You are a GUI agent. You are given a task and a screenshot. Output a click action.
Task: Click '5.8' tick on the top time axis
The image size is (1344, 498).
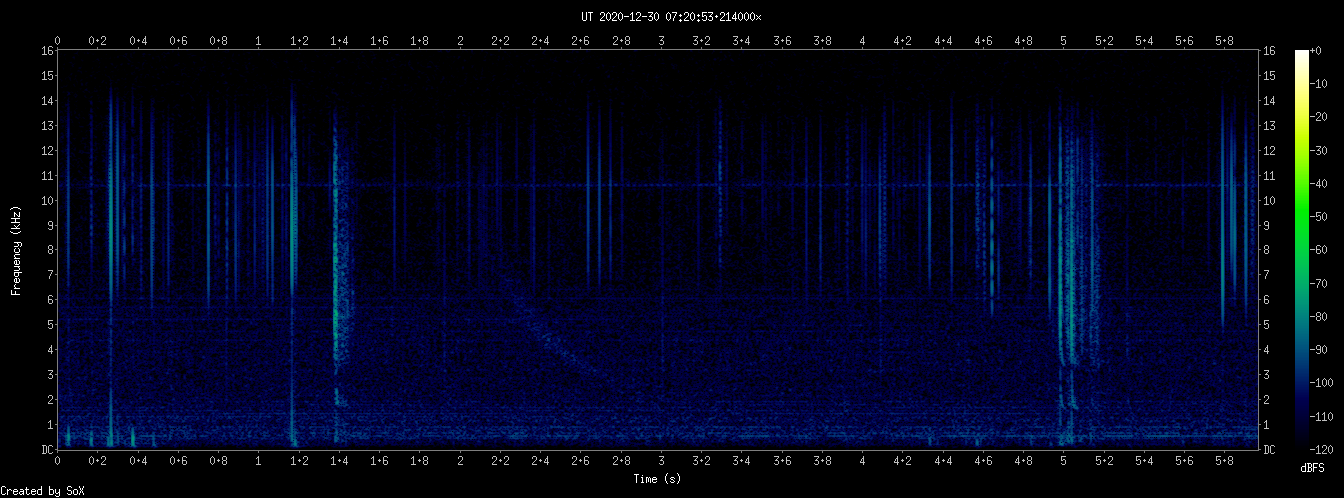[1224, 41]
